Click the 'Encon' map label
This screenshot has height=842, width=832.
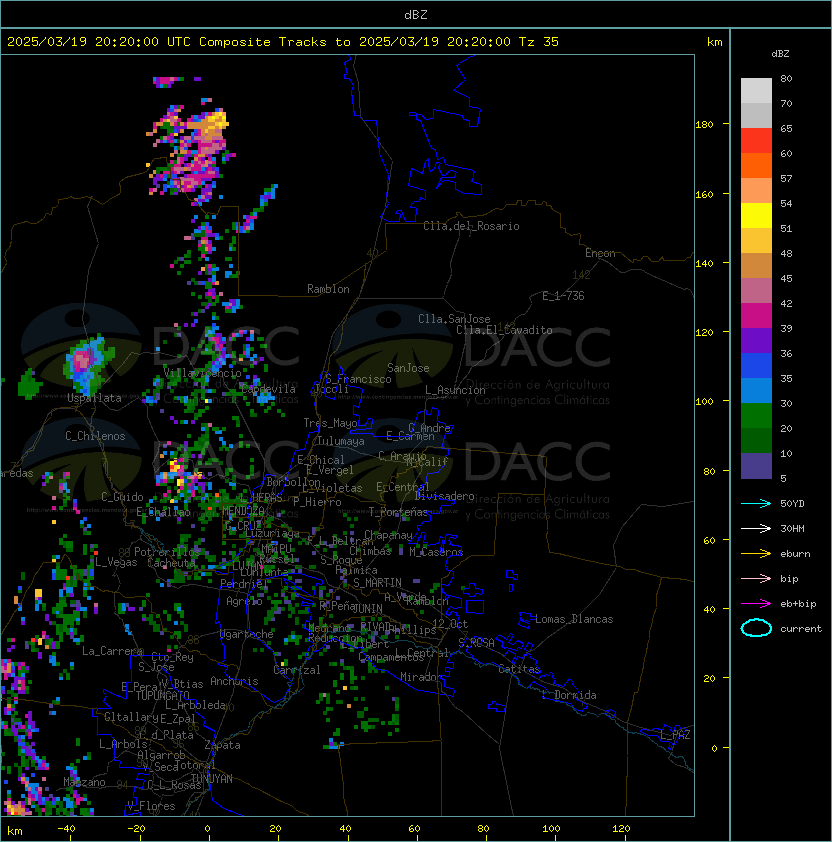click(600, 253)
